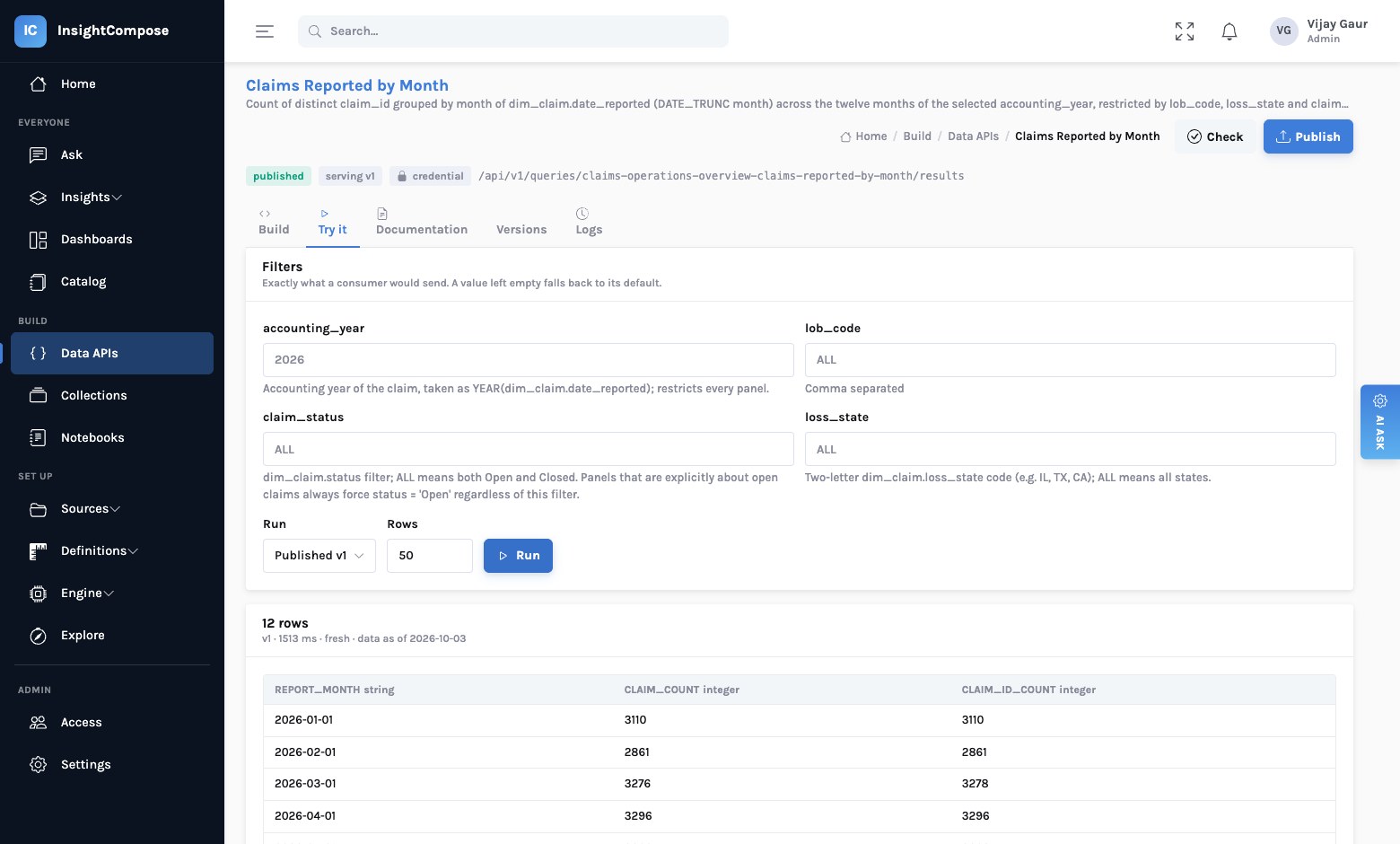Open Notebooks in the sidebar
The width and height of the screenshot is (1400, 844).
click(x=112, y=437)
